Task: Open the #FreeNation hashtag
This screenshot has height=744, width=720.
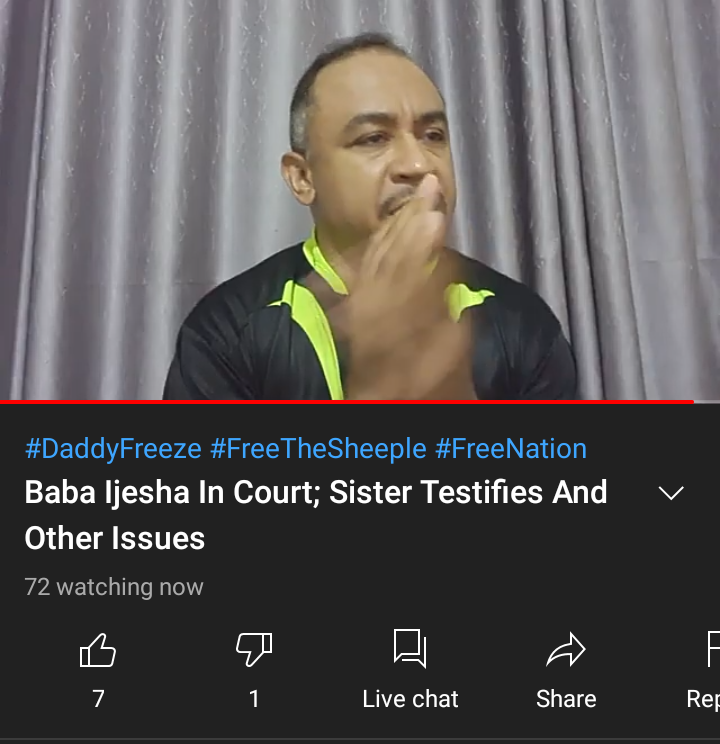Action: [x=511, y=448]
